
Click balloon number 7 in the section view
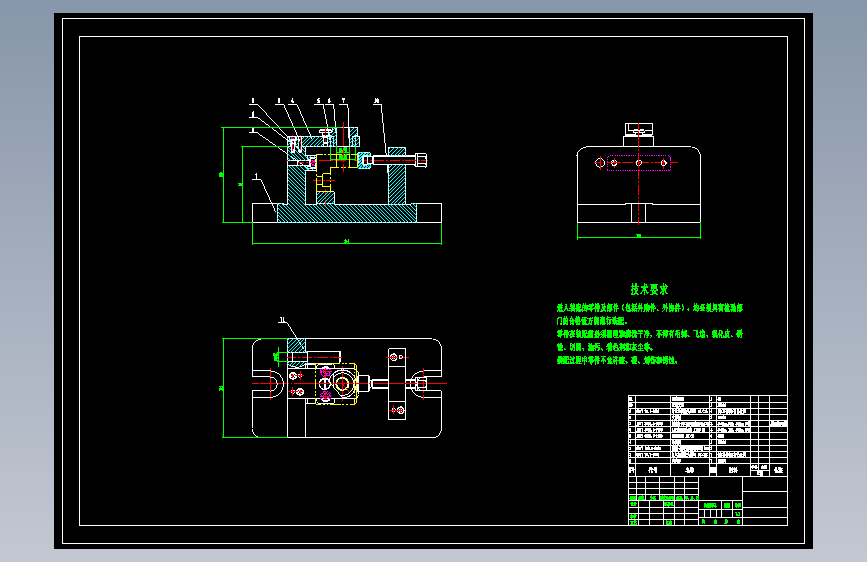(x=343, y=101)
